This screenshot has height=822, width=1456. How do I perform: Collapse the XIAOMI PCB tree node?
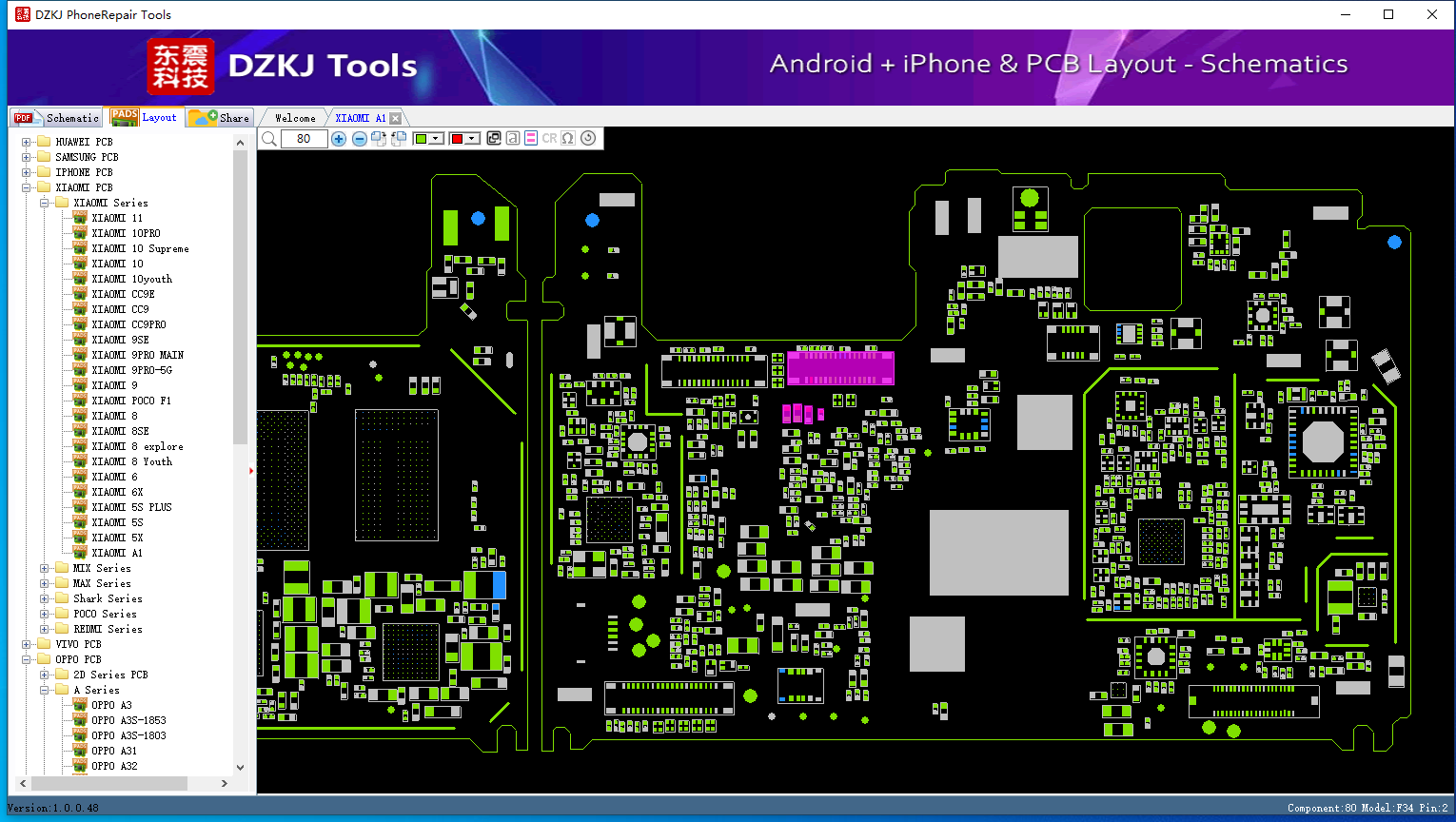click(26, 187)
